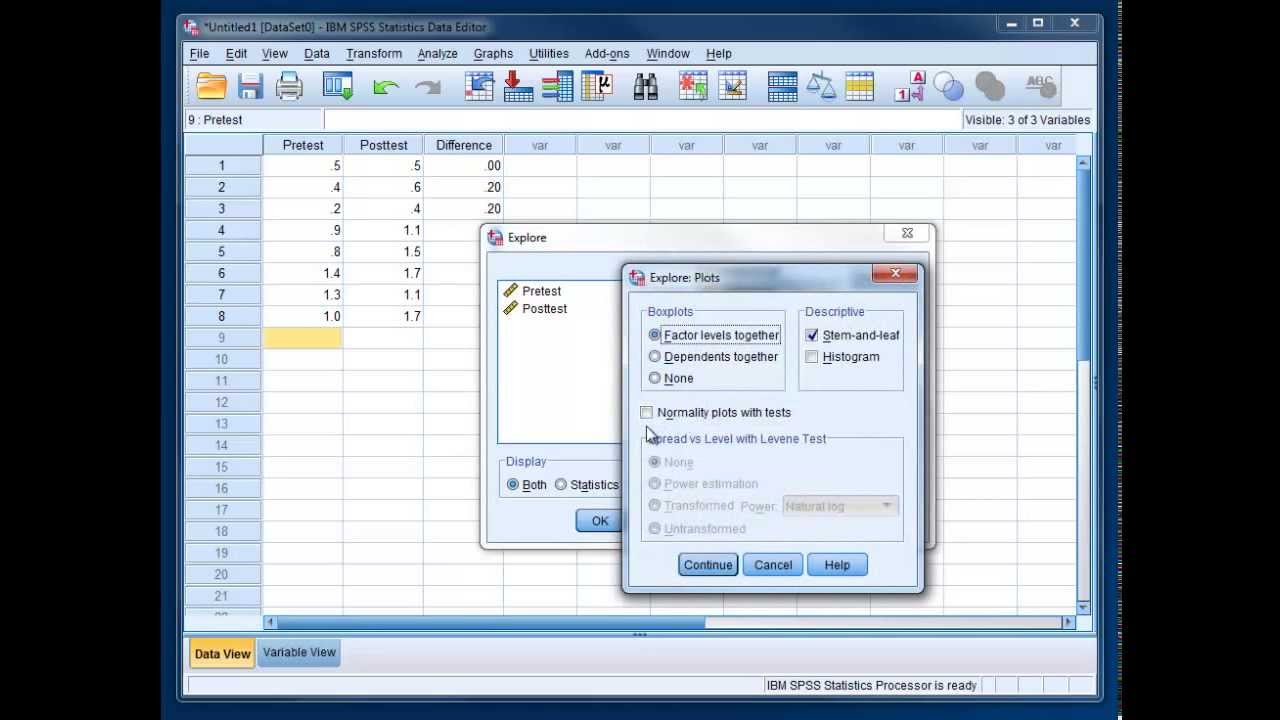1280x720 pixels.
Task: Print using the printer toolbar icon
Action: click(x=289, y=87)
